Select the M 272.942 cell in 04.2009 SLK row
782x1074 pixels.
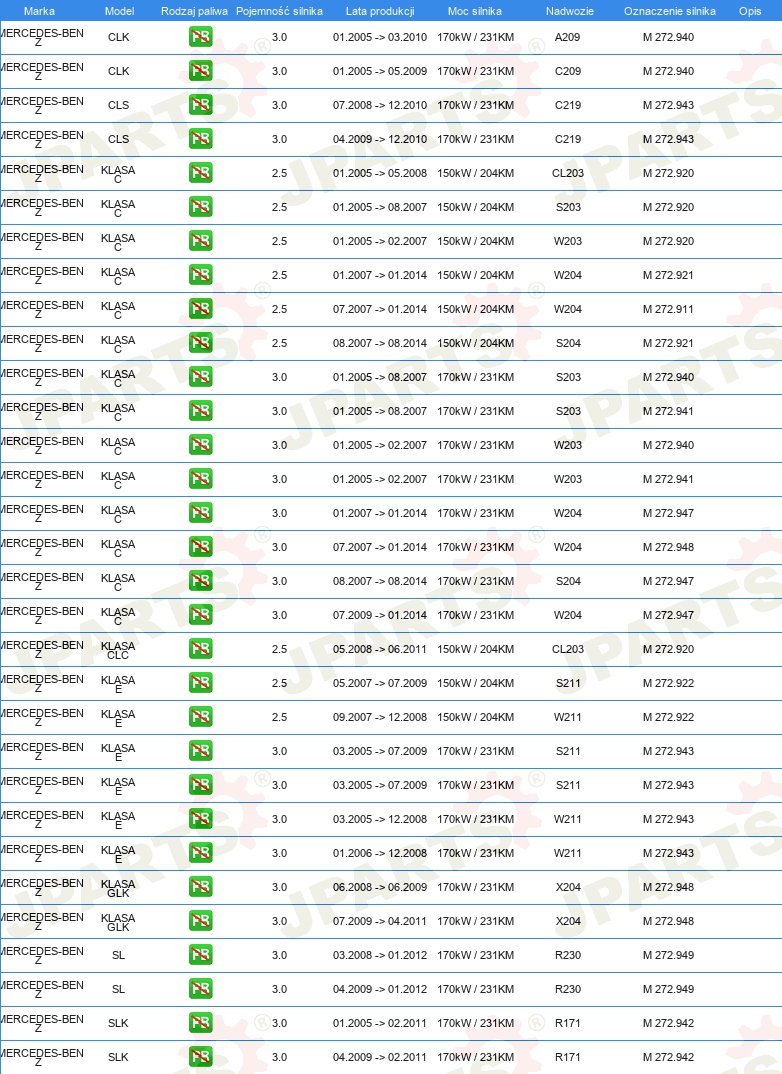click(668, 1057)
